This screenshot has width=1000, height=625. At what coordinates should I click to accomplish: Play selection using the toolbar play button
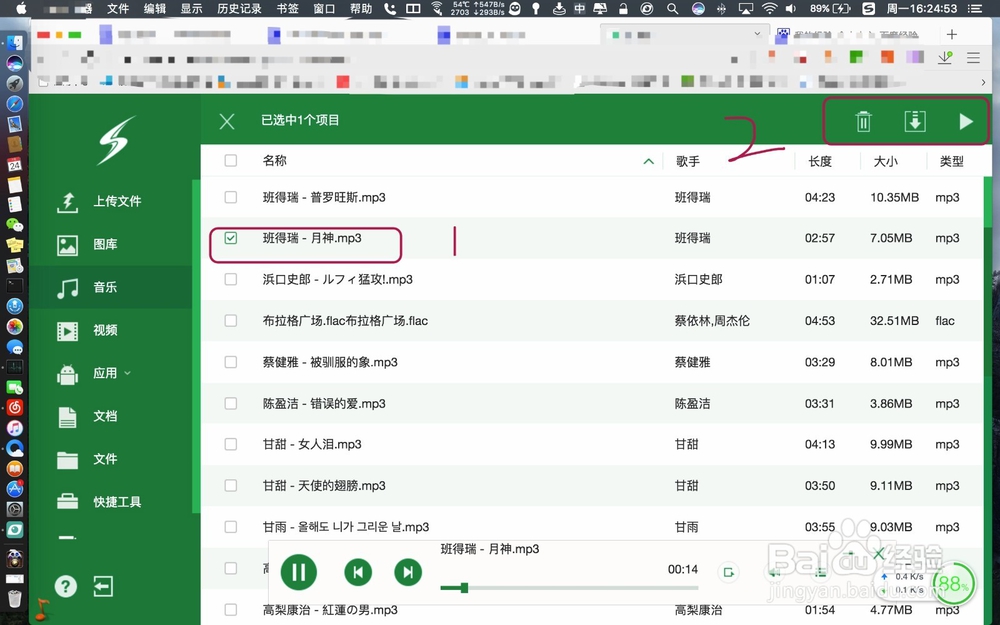pyautogui.click(x=965, y=121)
